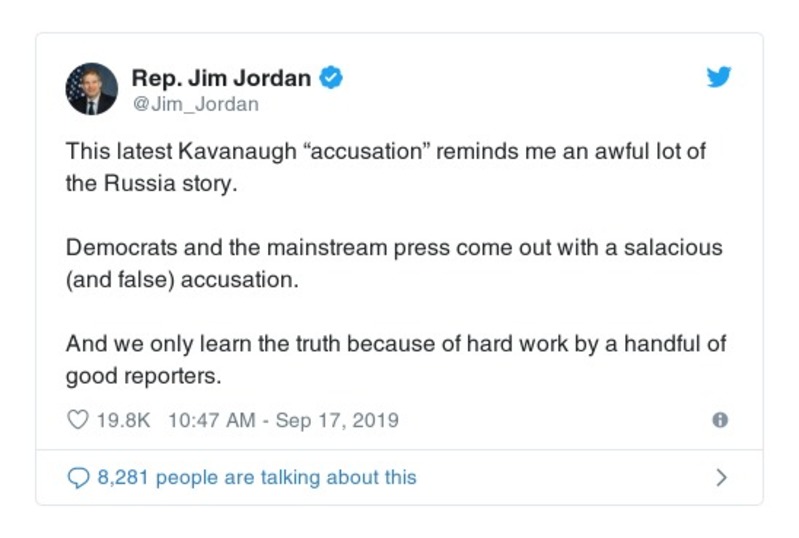Click the "10:47 AM - Sep 17, 2019" timestamp
This screenshot has width=799, height=538.
284,420
